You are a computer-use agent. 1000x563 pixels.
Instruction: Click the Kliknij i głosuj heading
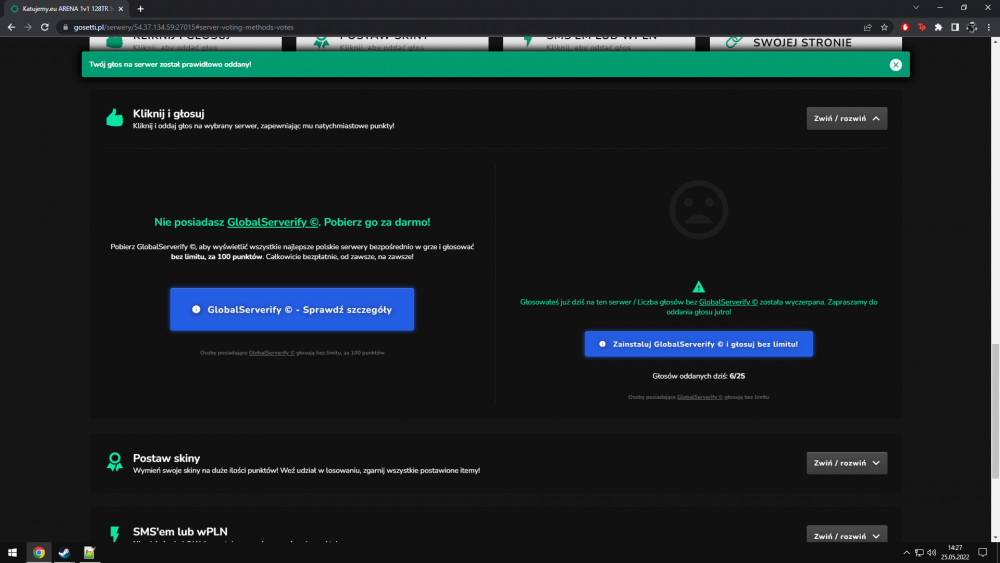[x=168, y=113]
